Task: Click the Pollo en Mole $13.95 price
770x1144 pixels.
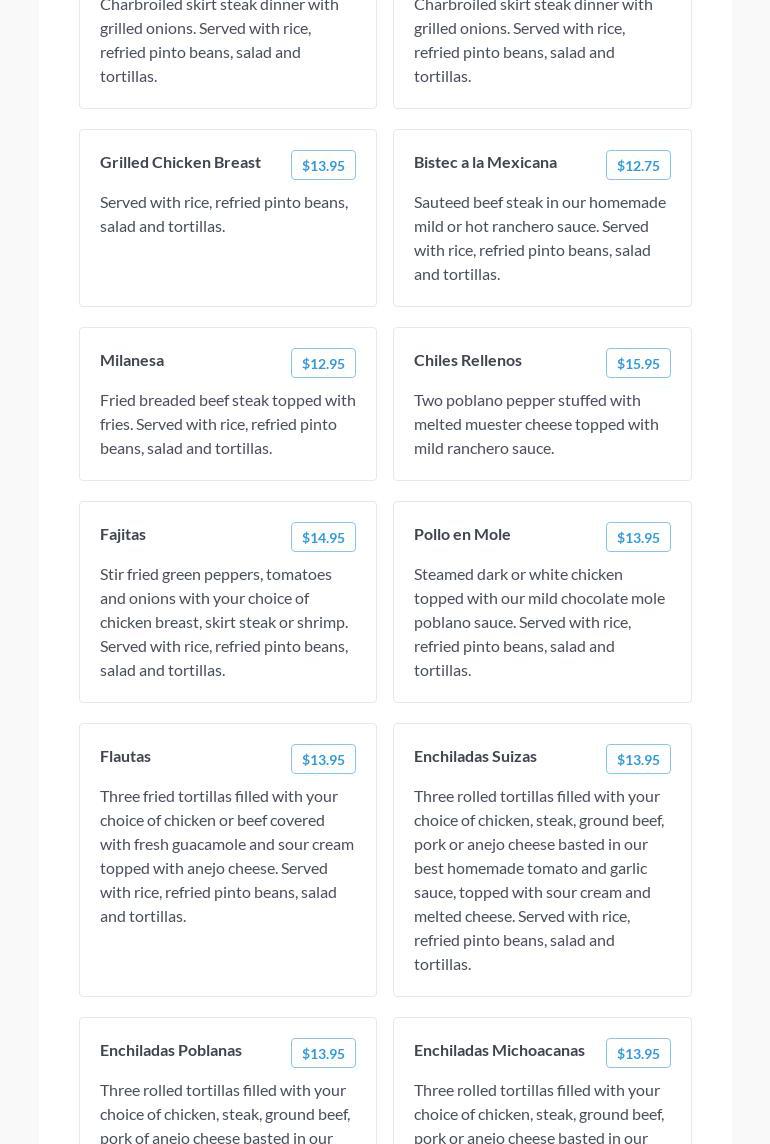Action: coord(638,537)
